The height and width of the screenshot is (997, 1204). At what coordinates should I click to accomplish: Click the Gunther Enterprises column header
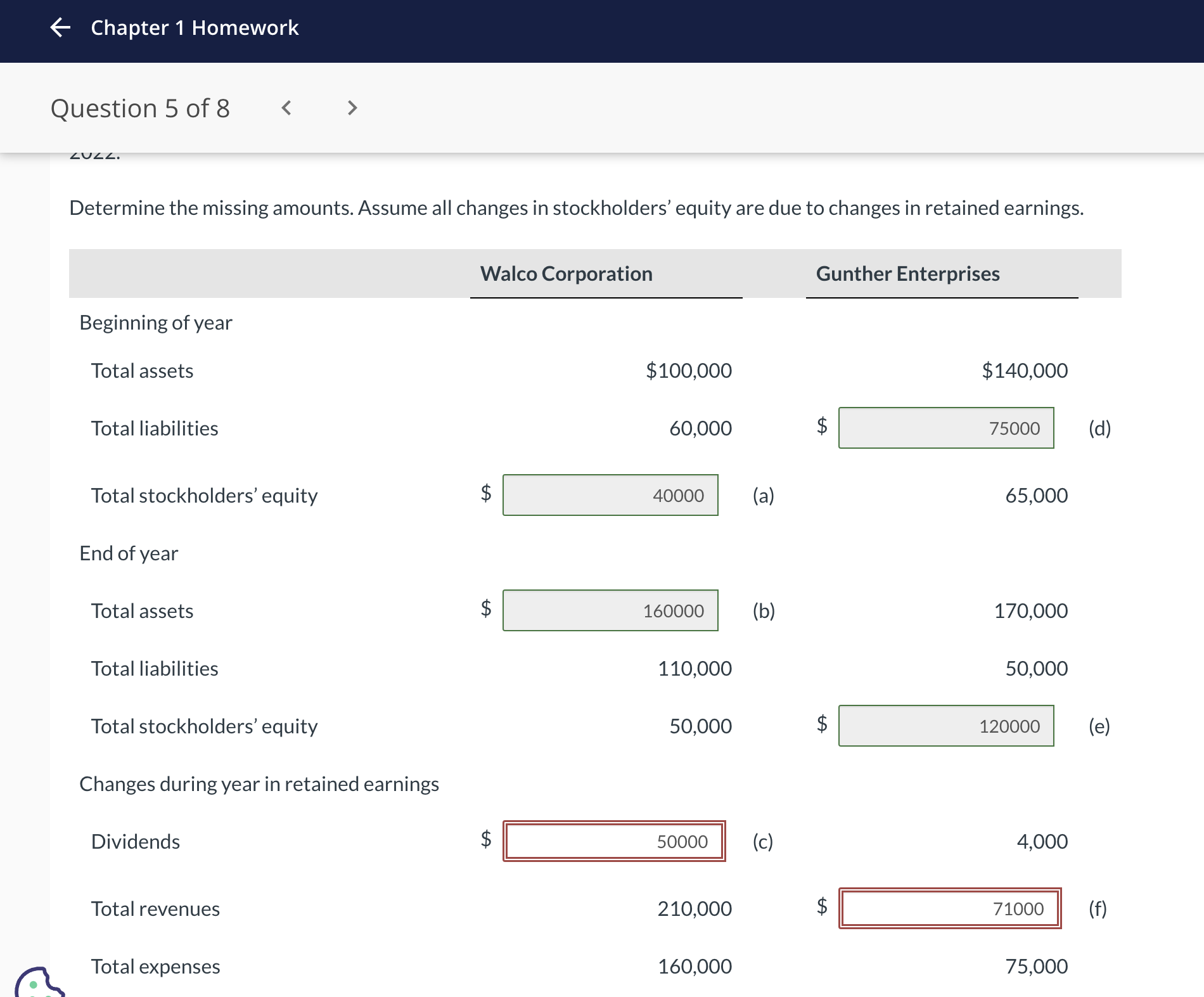[907, 273]
